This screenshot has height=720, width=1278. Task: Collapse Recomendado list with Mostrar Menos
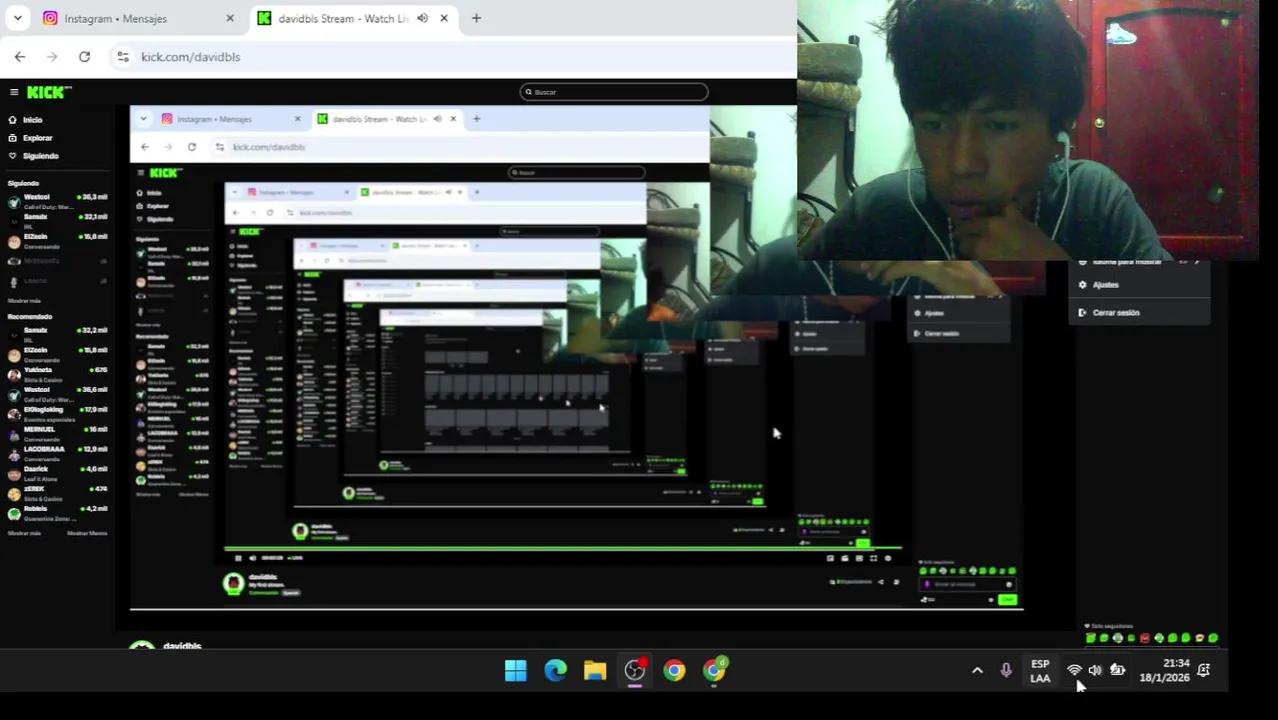click(87, 534)
